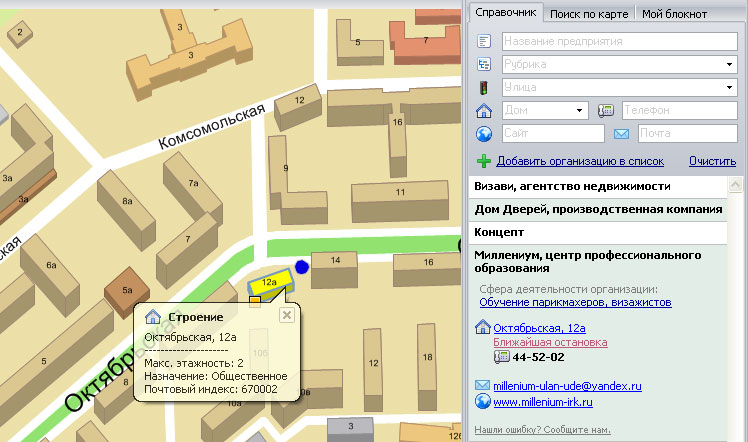
Task: Click the green plus add icon
Action: (x=484, y=161)
